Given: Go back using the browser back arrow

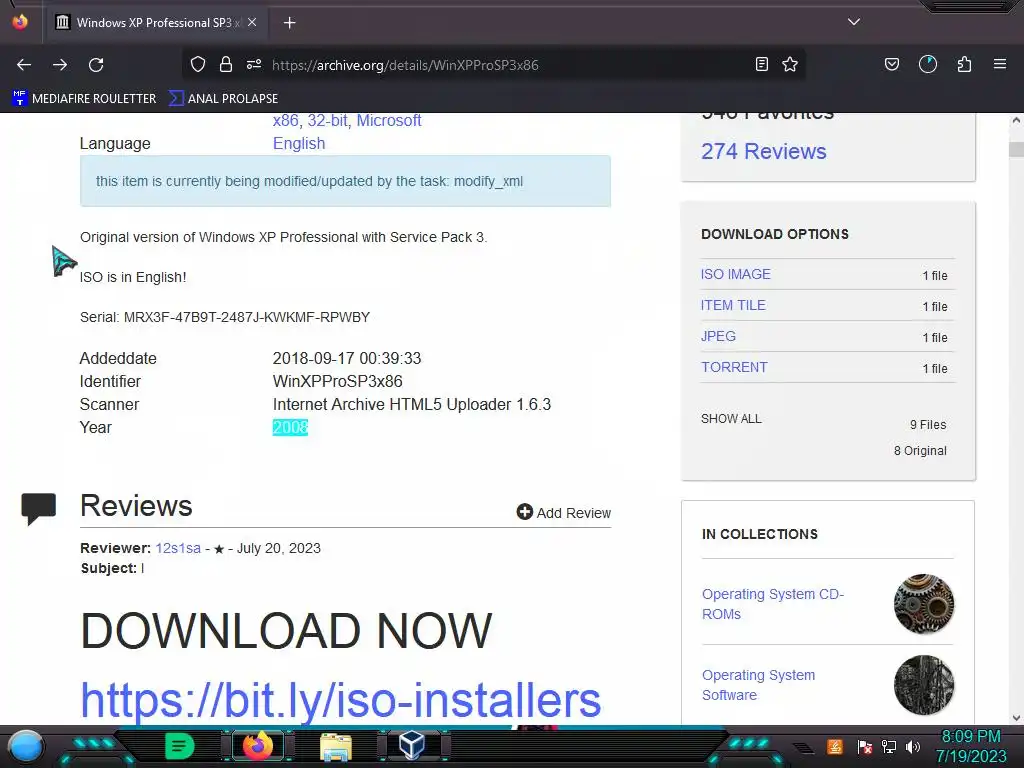Looking at the screenshot, I should pyautogui.click(x=24, y=65).
